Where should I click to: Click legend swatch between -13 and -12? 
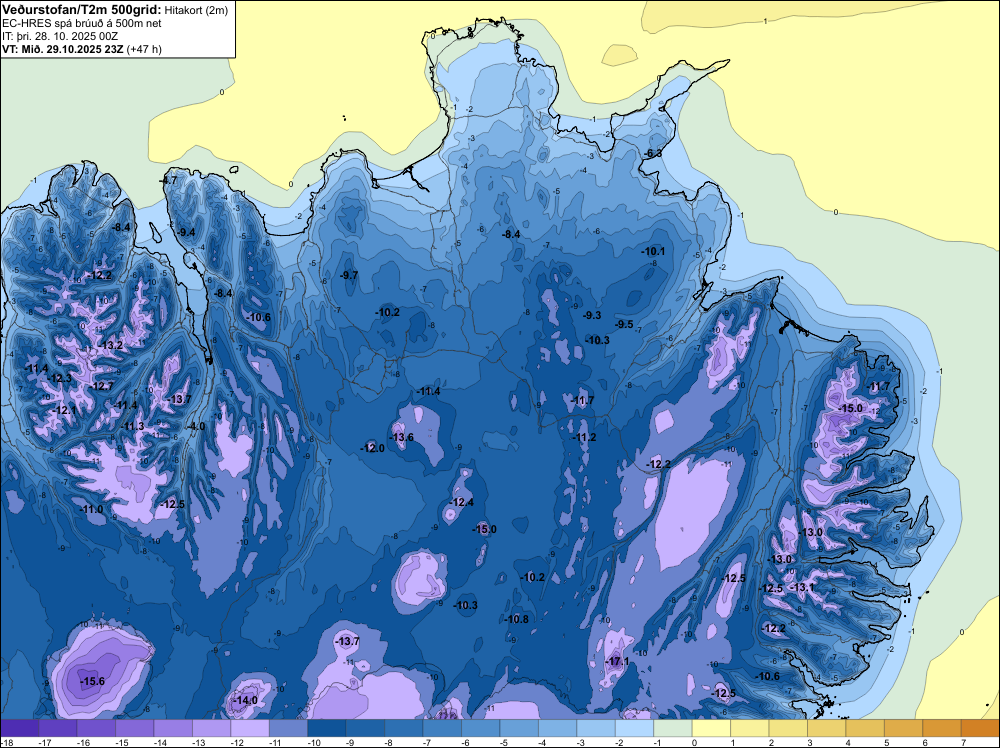(x=212, y=728)
